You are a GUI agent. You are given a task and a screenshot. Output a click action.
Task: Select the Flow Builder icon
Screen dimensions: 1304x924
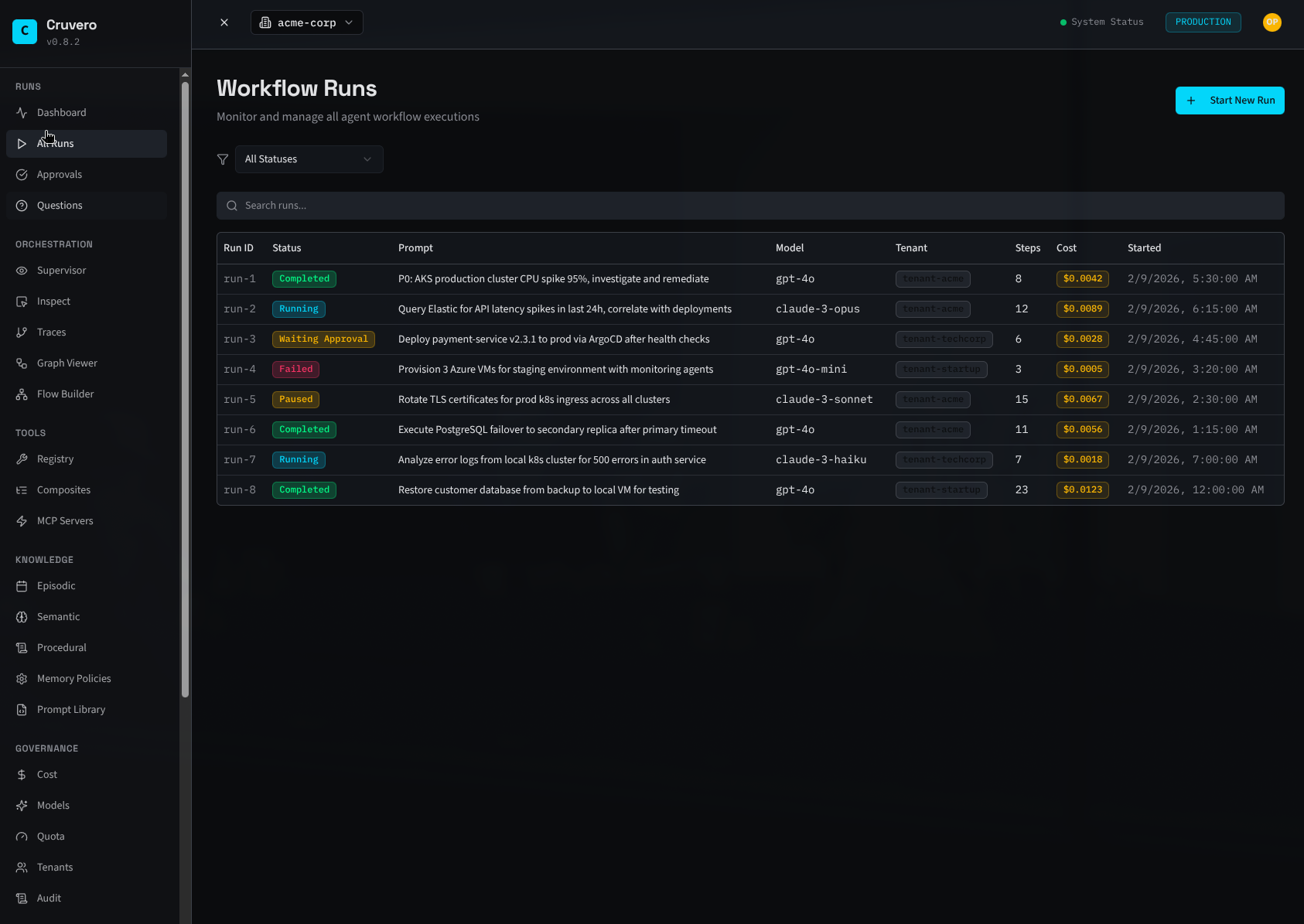click(x=22, y=394)
